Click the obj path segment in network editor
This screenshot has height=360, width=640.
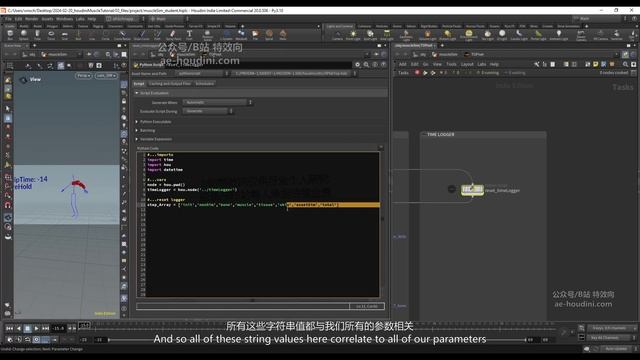coord(420,54)
